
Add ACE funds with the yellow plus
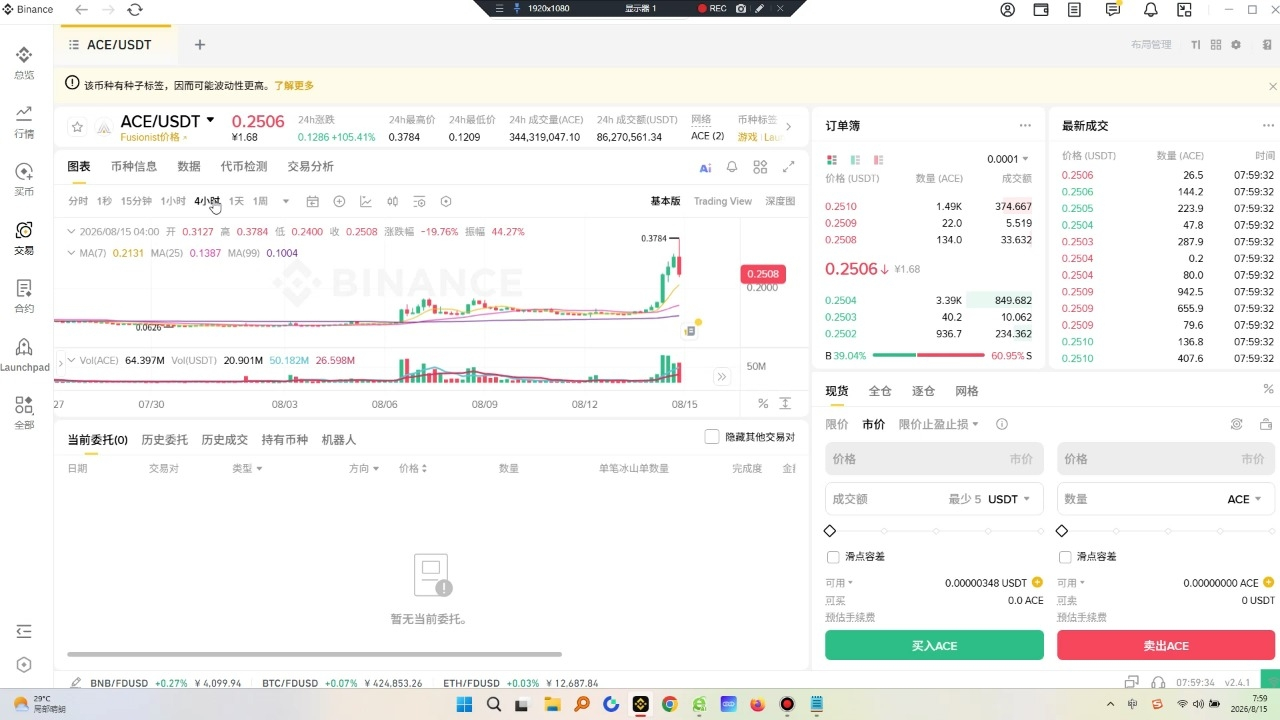(1269, 582)
